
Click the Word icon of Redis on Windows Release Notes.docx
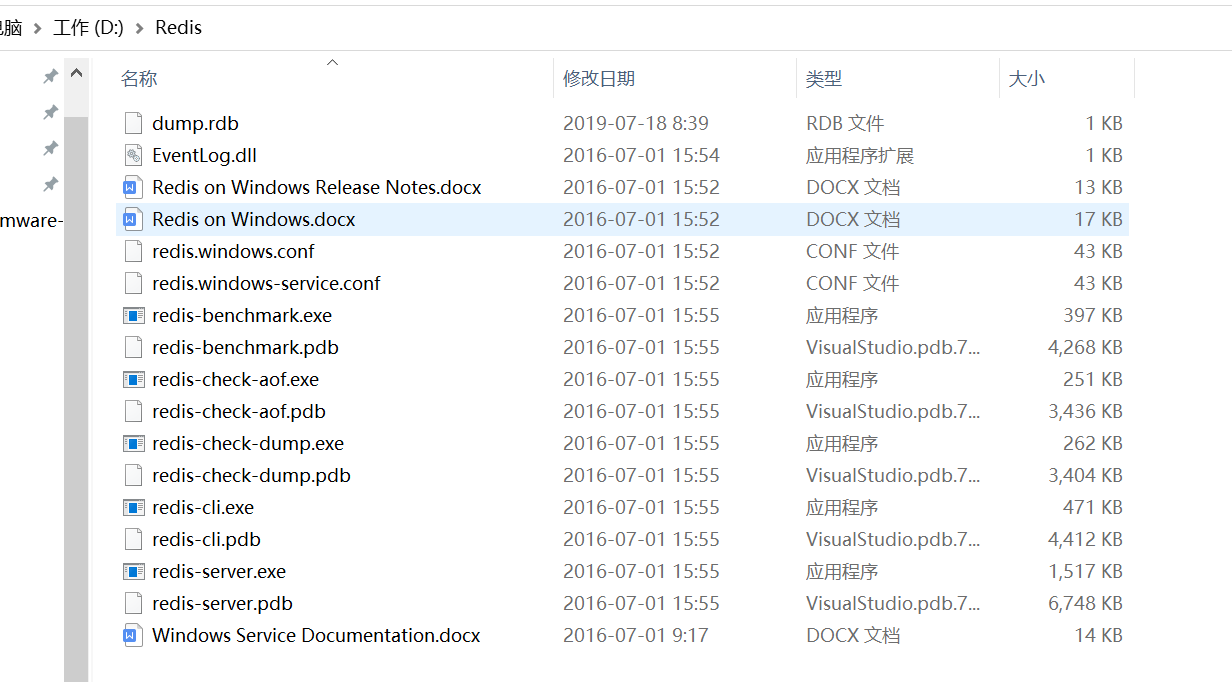[133, 187]
